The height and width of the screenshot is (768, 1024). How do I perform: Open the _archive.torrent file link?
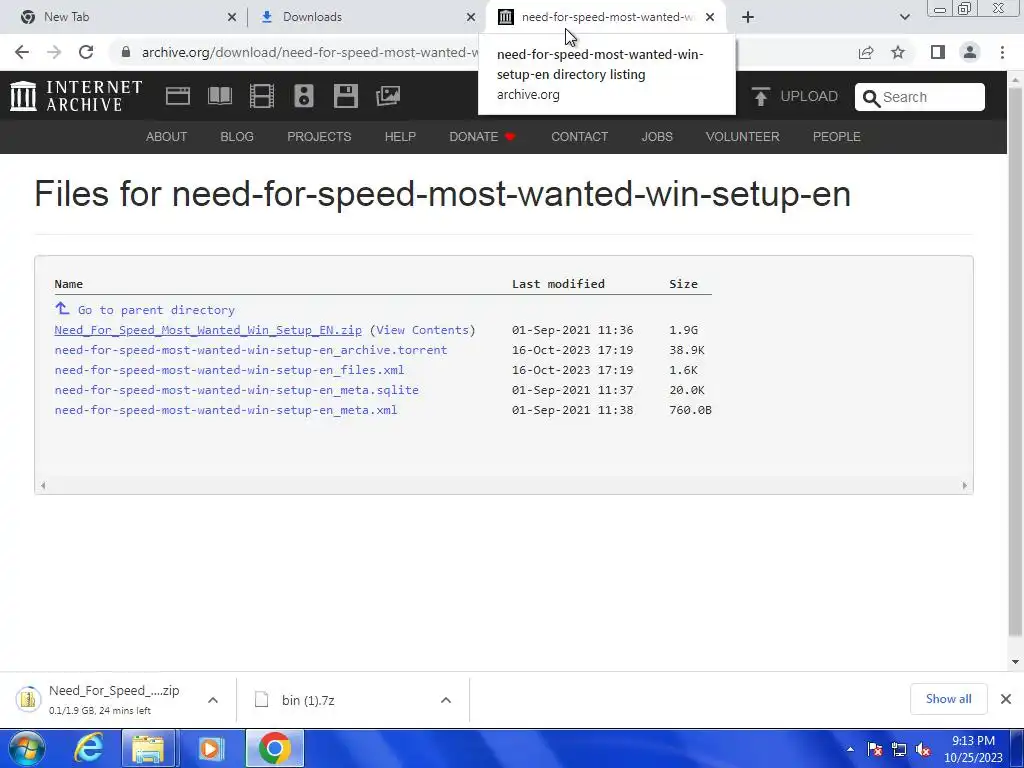click(x=251, y=350)
